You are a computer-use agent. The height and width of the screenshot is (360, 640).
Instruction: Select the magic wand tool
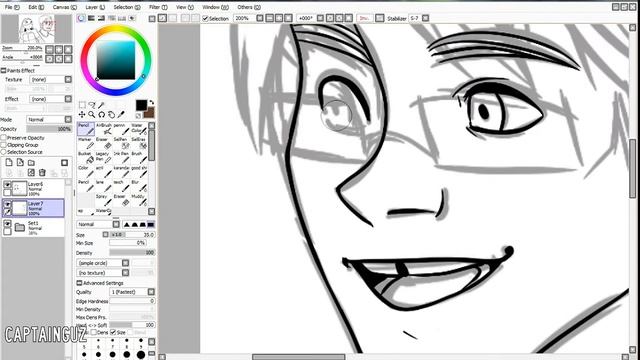pyautogui.click(x=101, y=105)
